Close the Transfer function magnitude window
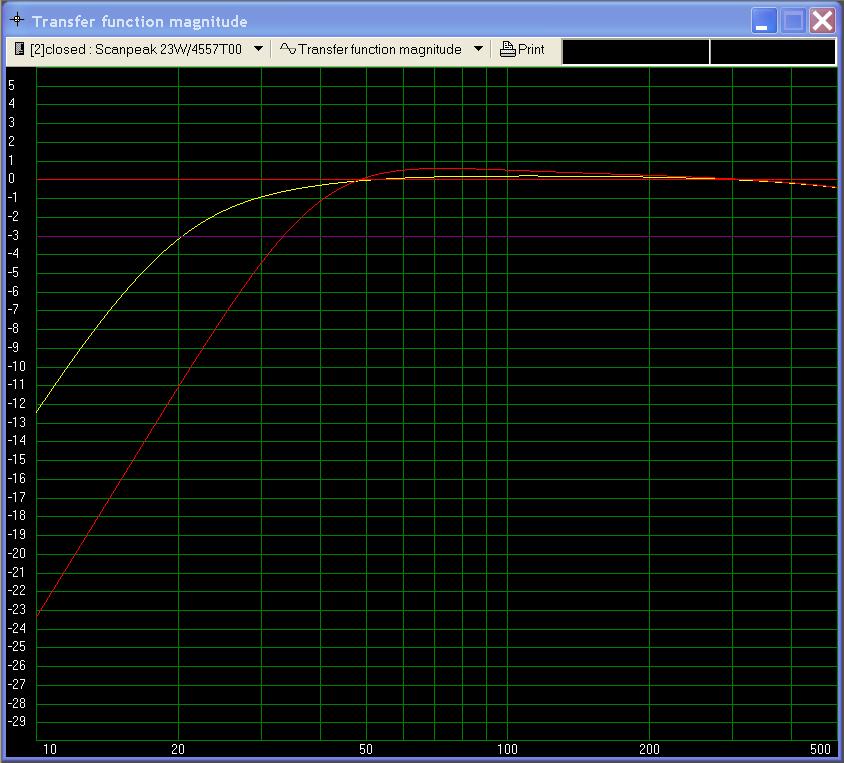 point(822,21)
